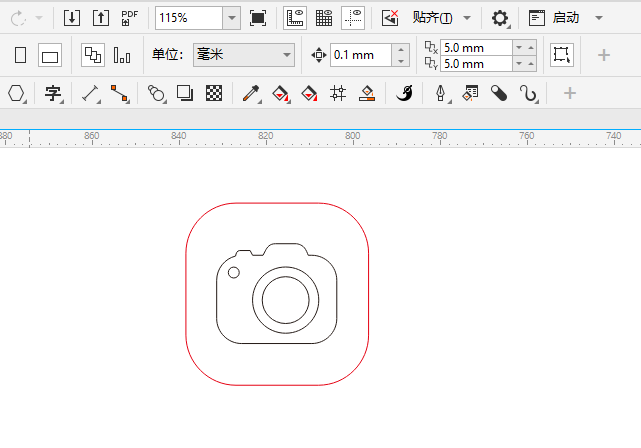Expand the 贴齐 dropdown arrow
Screen dimensions: 641x448
tap(467, 18)
